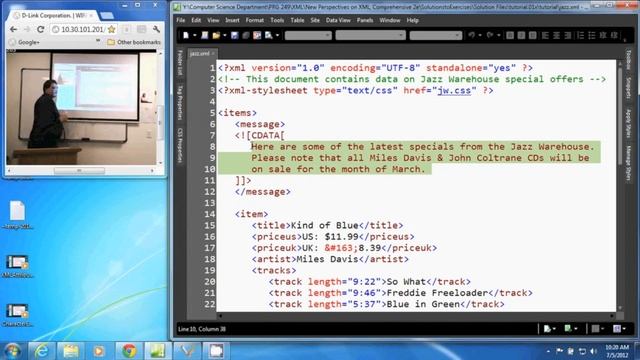This screenshot has width=640, height=360.
Task: Open the Site menu
Action: [315, 20]
